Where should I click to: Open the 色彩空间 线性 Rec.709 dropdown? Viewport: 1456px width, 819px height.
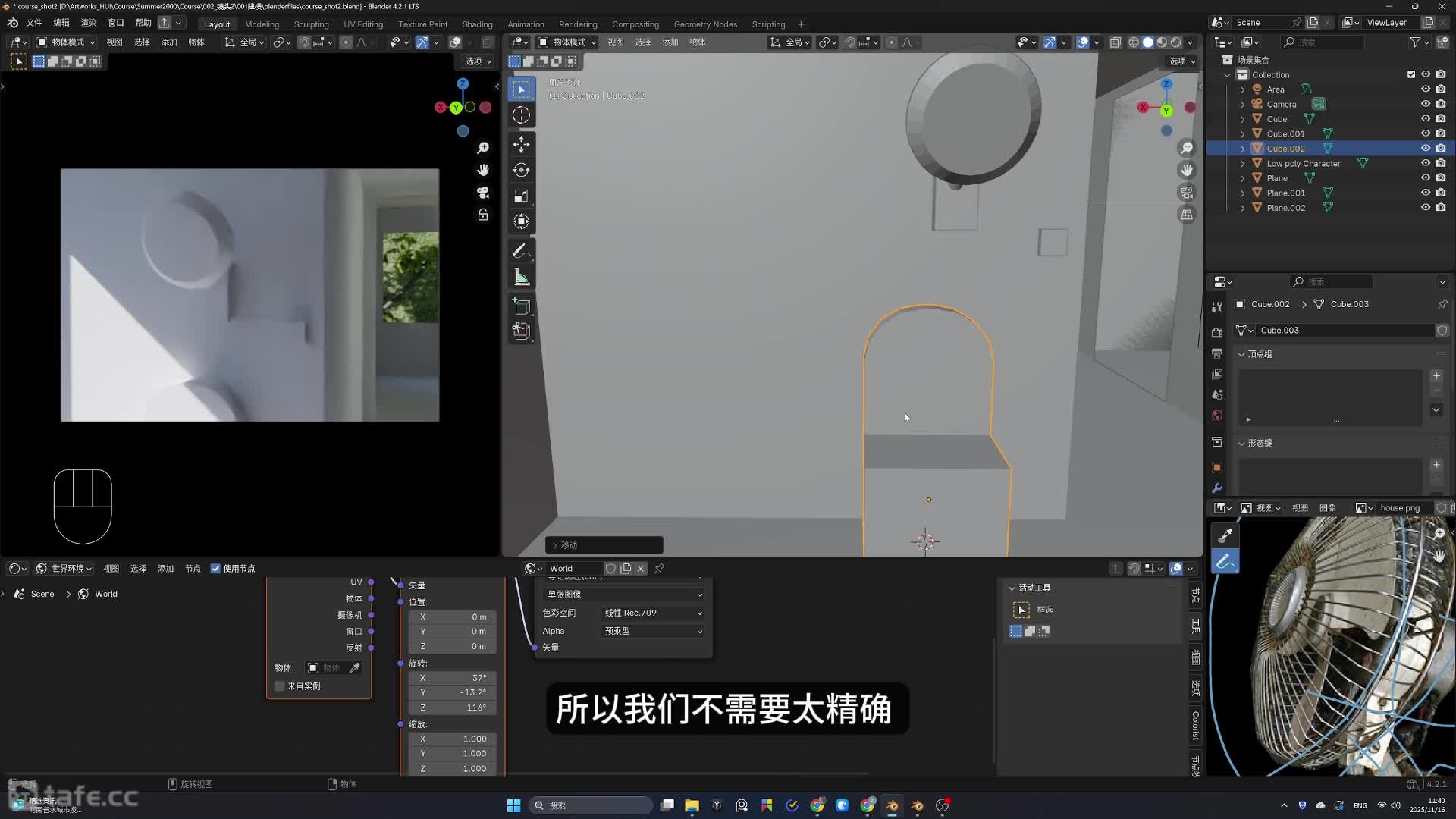point(652,613)
